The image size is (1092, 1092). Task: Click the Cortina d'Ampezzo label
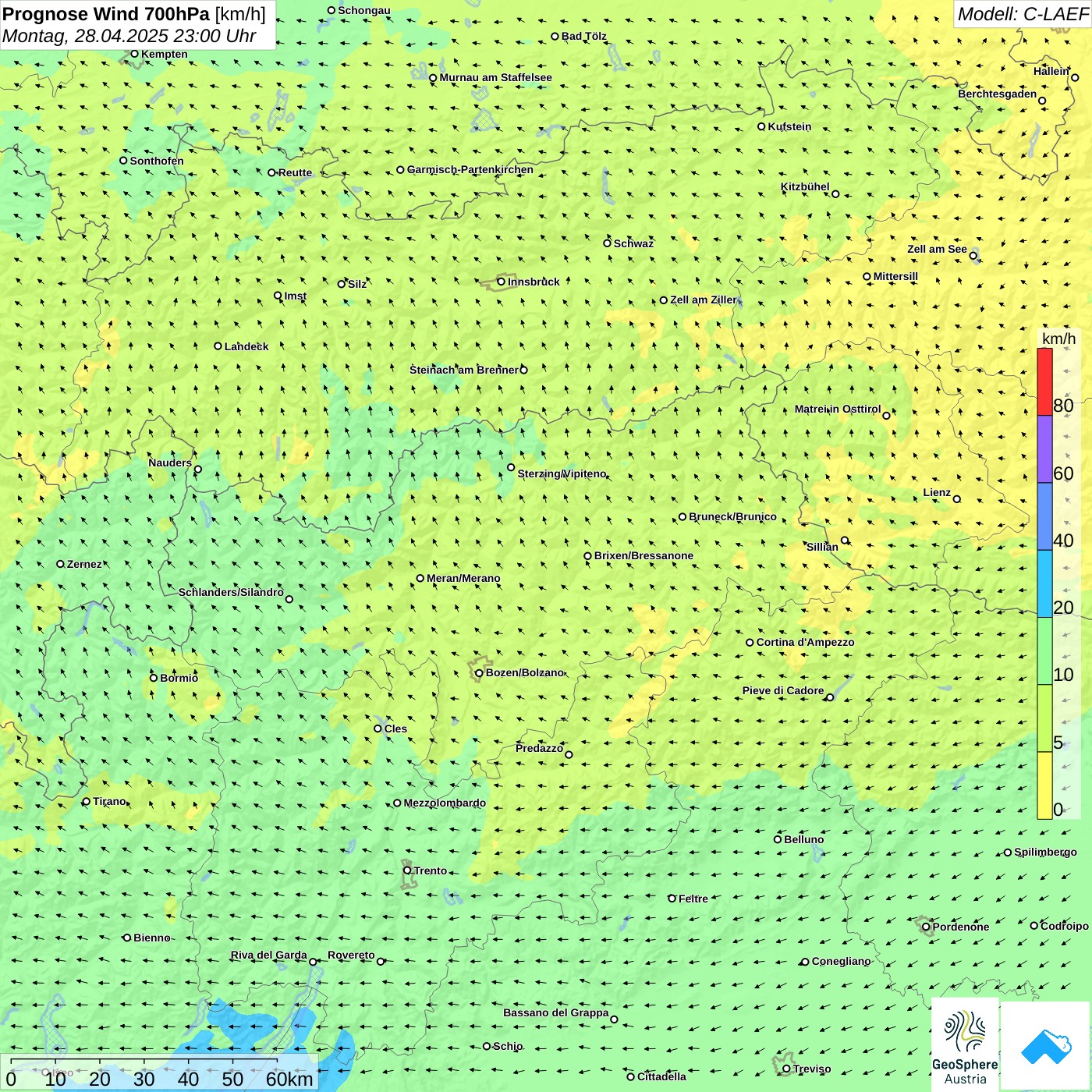pos(805,642)
